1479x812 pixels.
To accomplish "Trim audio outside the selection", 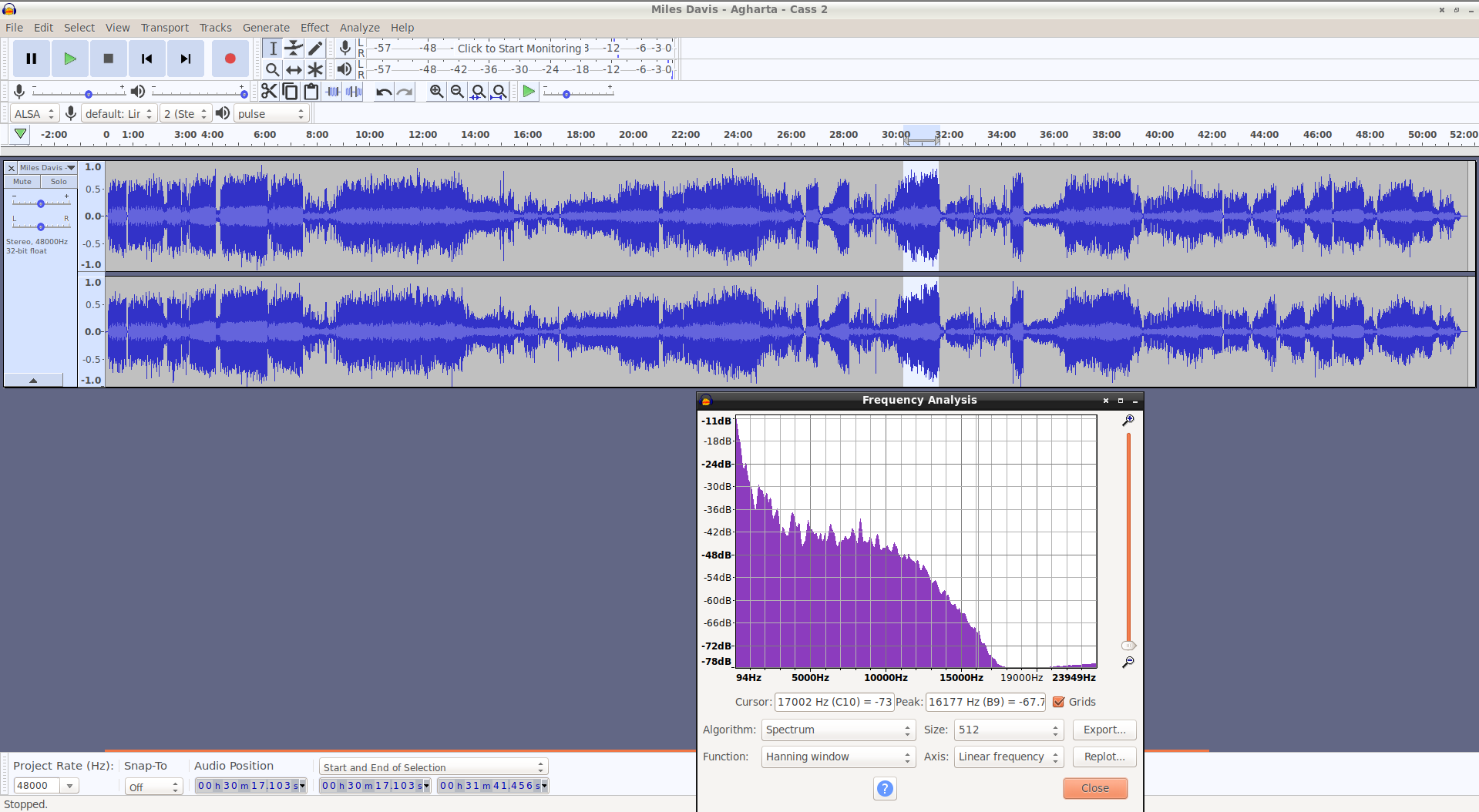I will tap(333, 92).
